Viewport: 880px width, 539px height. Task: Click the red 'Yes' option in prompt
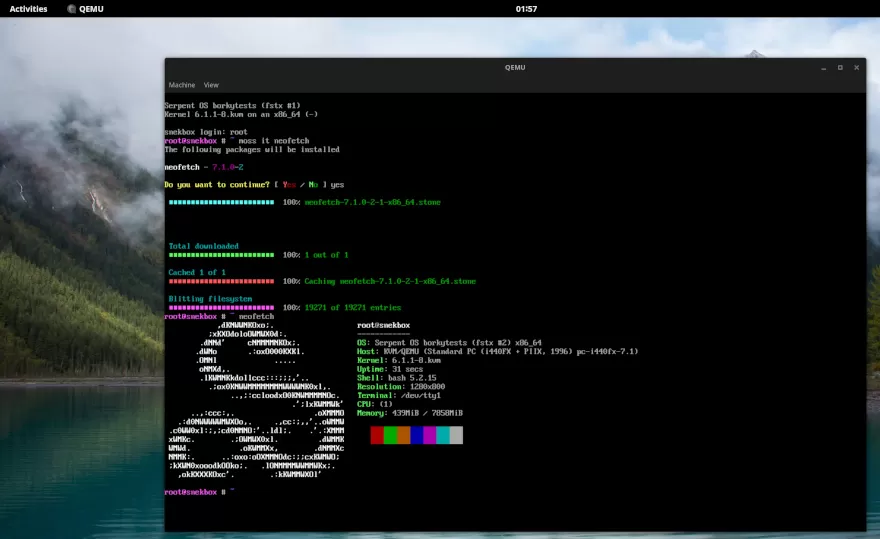[x=289, y=185]
